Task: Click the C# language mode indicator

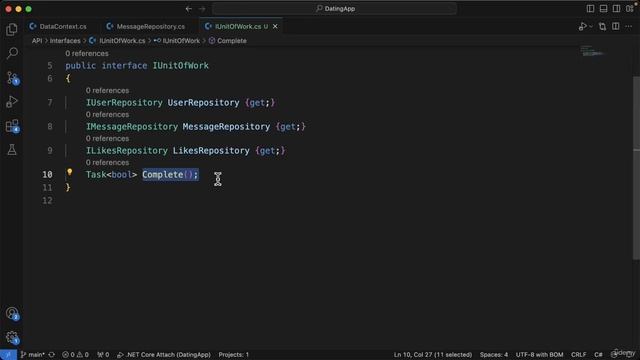Action: [x=598, y=355]
